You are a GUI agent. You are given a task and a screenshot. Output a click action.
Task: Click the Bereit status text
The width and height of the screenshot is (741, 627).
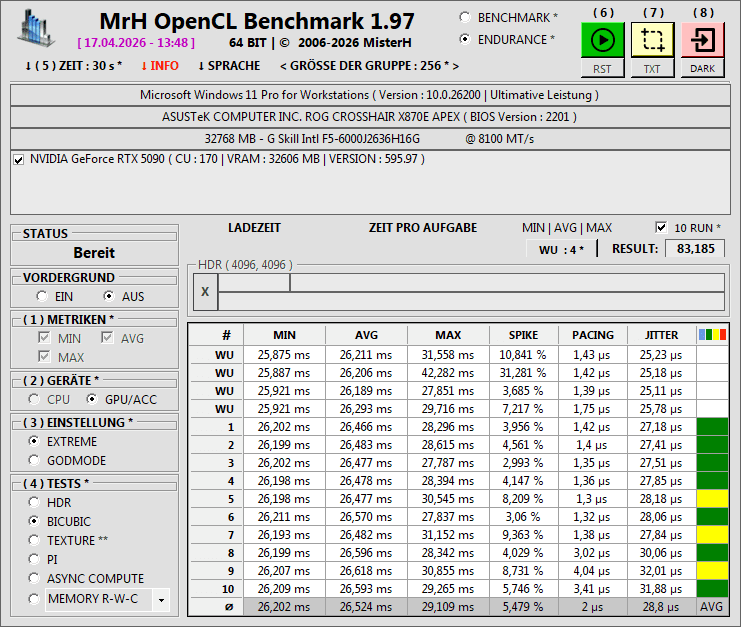coord(94,253)
